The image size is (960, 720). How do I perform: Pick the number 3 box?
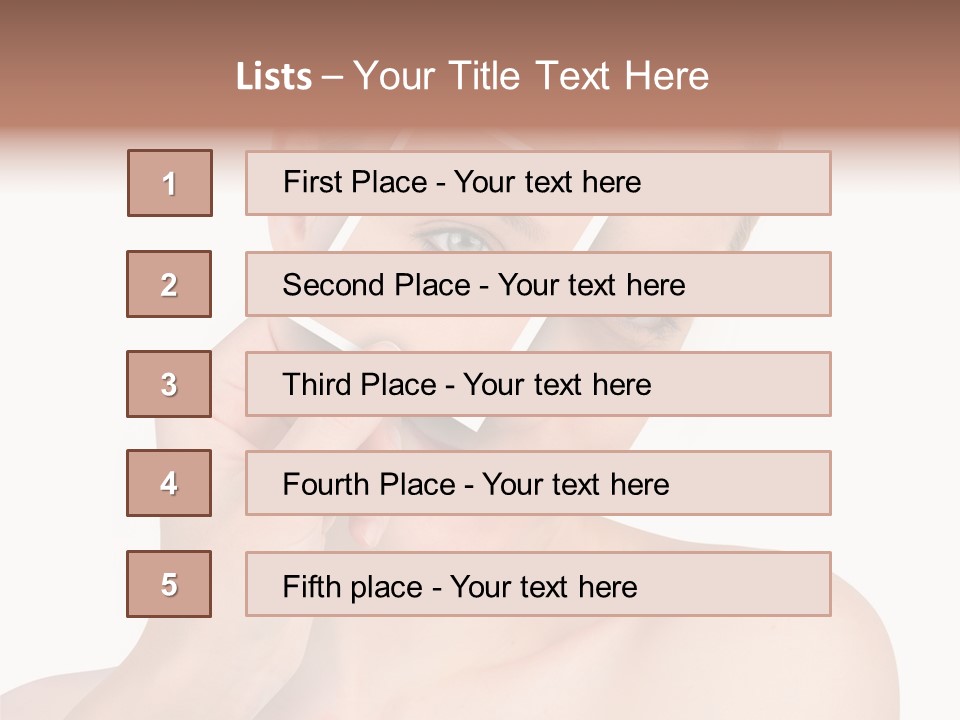coord(169,384)
